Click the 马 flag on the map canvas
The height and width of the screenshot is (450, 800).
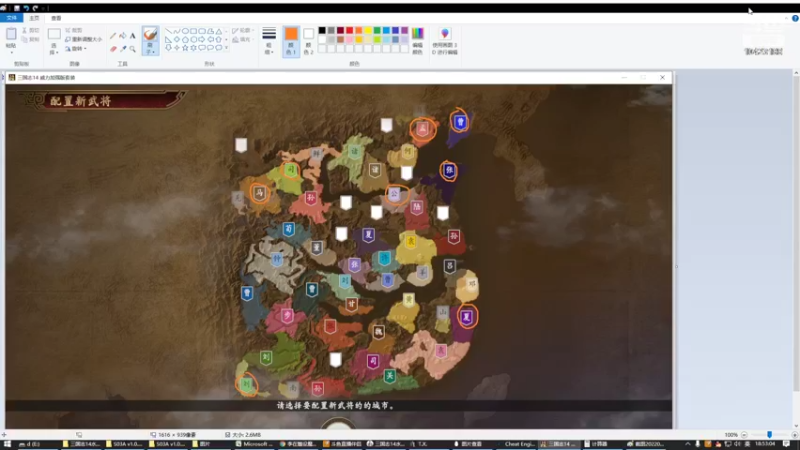click(x=259, y=193)
